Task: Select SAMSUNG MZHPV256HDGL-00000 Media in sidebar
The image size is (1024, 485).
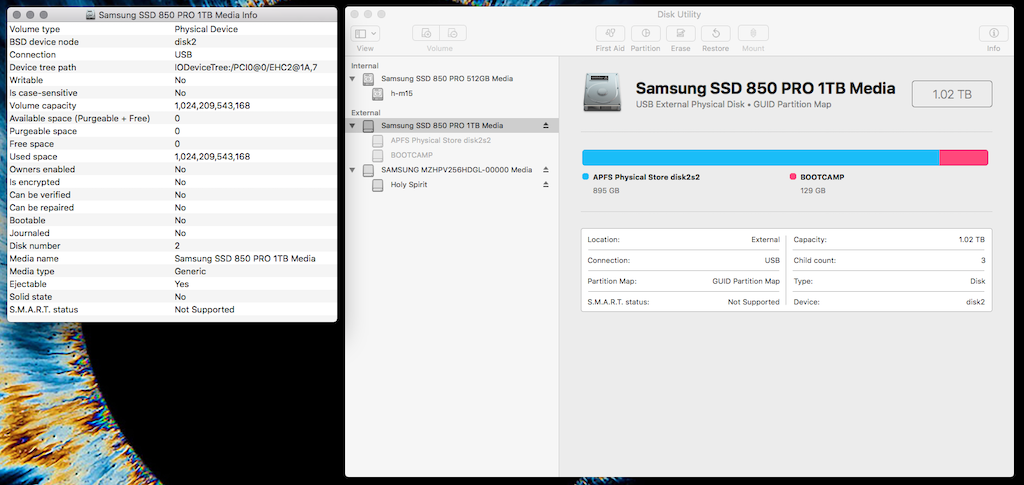Action: tap(456, 170)
